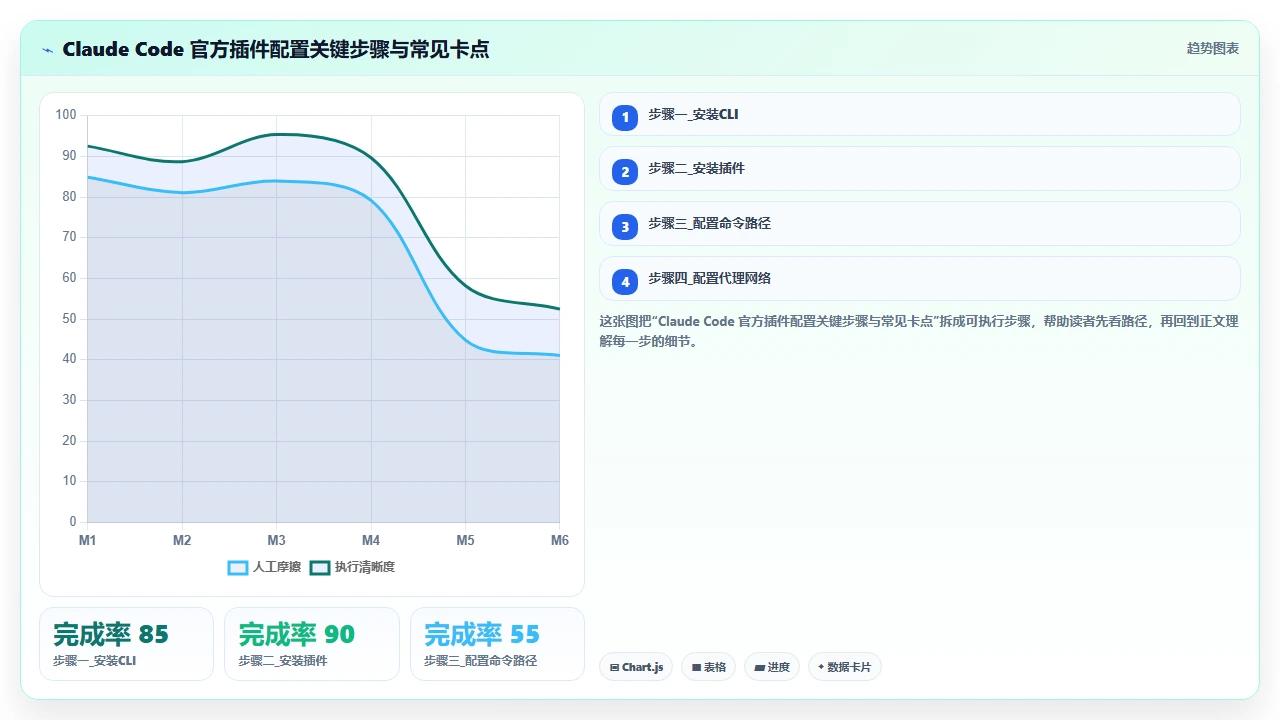Viewport: 1280px width, 720px height.
Task: Click the 50 y-axis value
Action: coord(69,319)
